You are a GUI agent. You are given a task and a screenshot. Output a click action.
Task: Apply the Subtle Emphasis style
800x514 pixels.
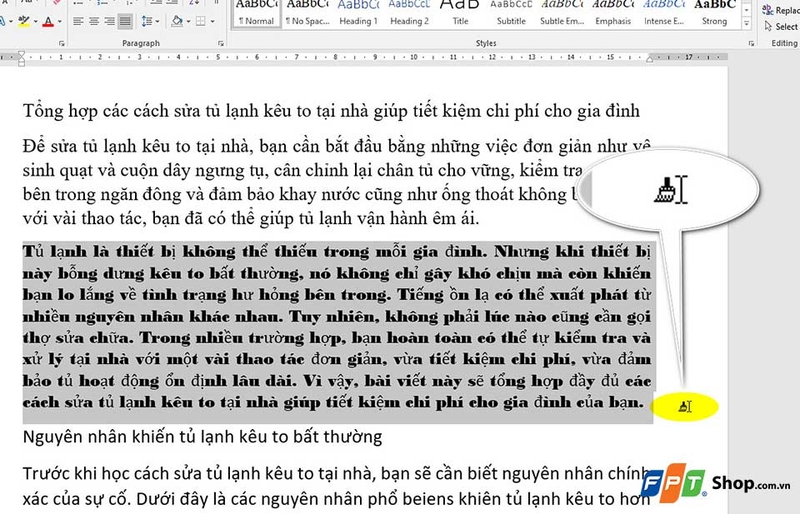click(562, 14)
